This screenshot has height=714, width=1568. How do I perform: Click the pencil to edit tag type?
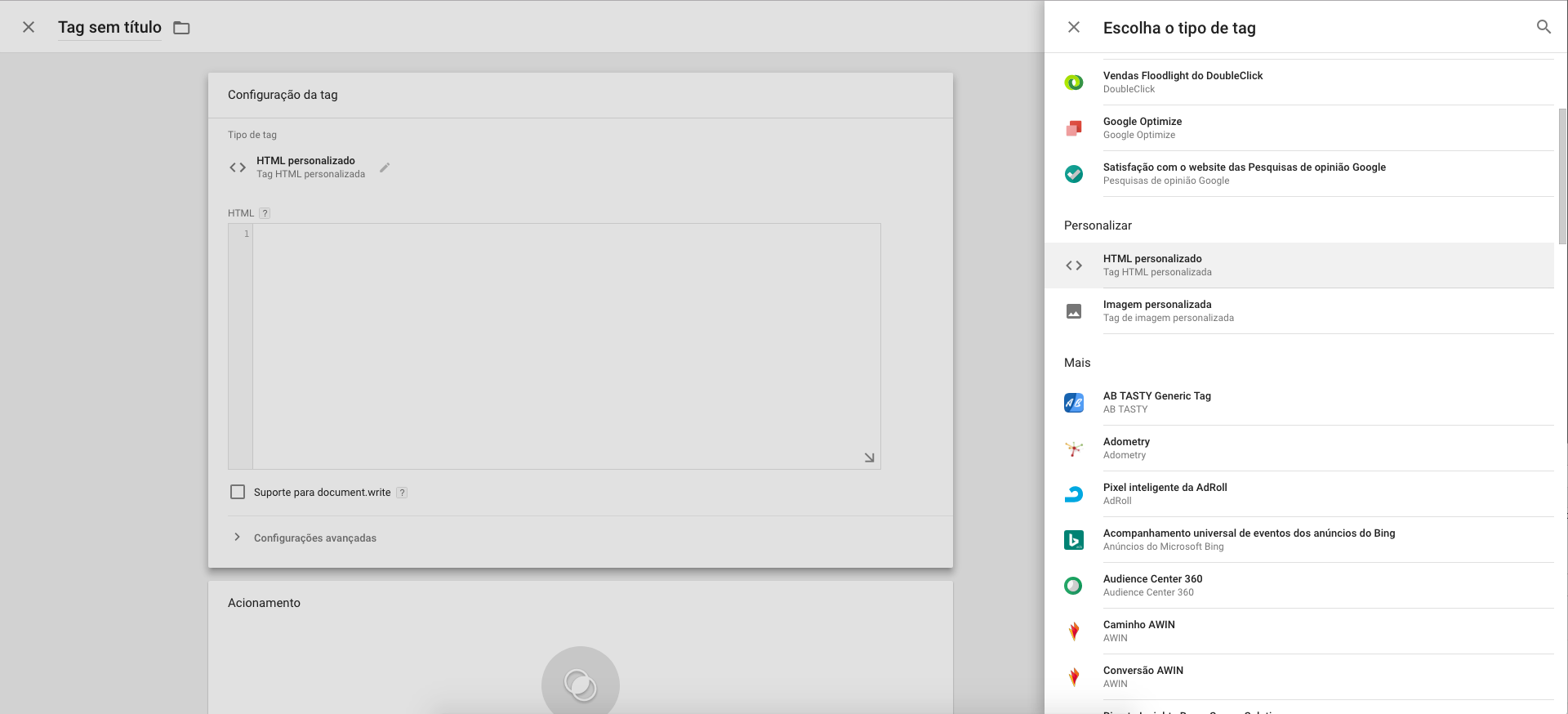coord(385,167)
